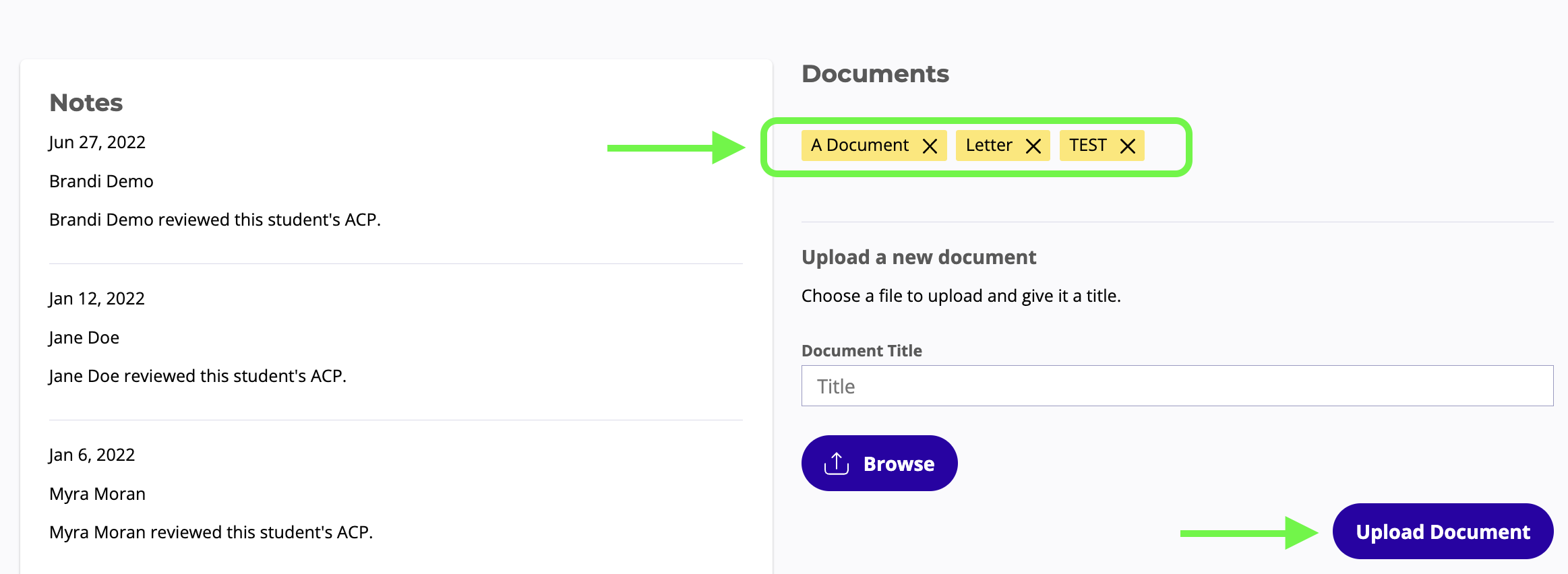
Task: Open the "Letter" document tag
Action: pyautogui.click(x=988, y=146)
